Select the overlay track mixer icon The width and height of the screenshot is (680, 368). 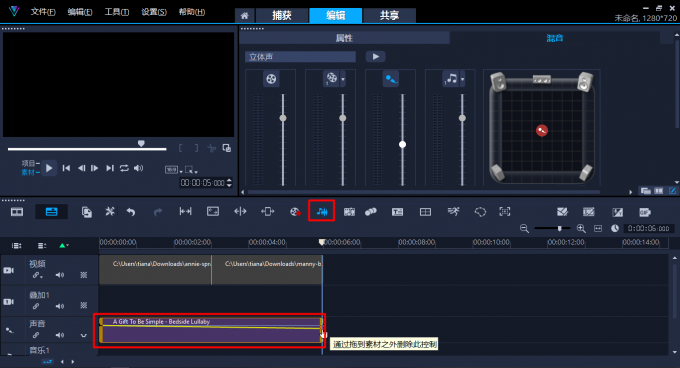[x=331, y=78]
